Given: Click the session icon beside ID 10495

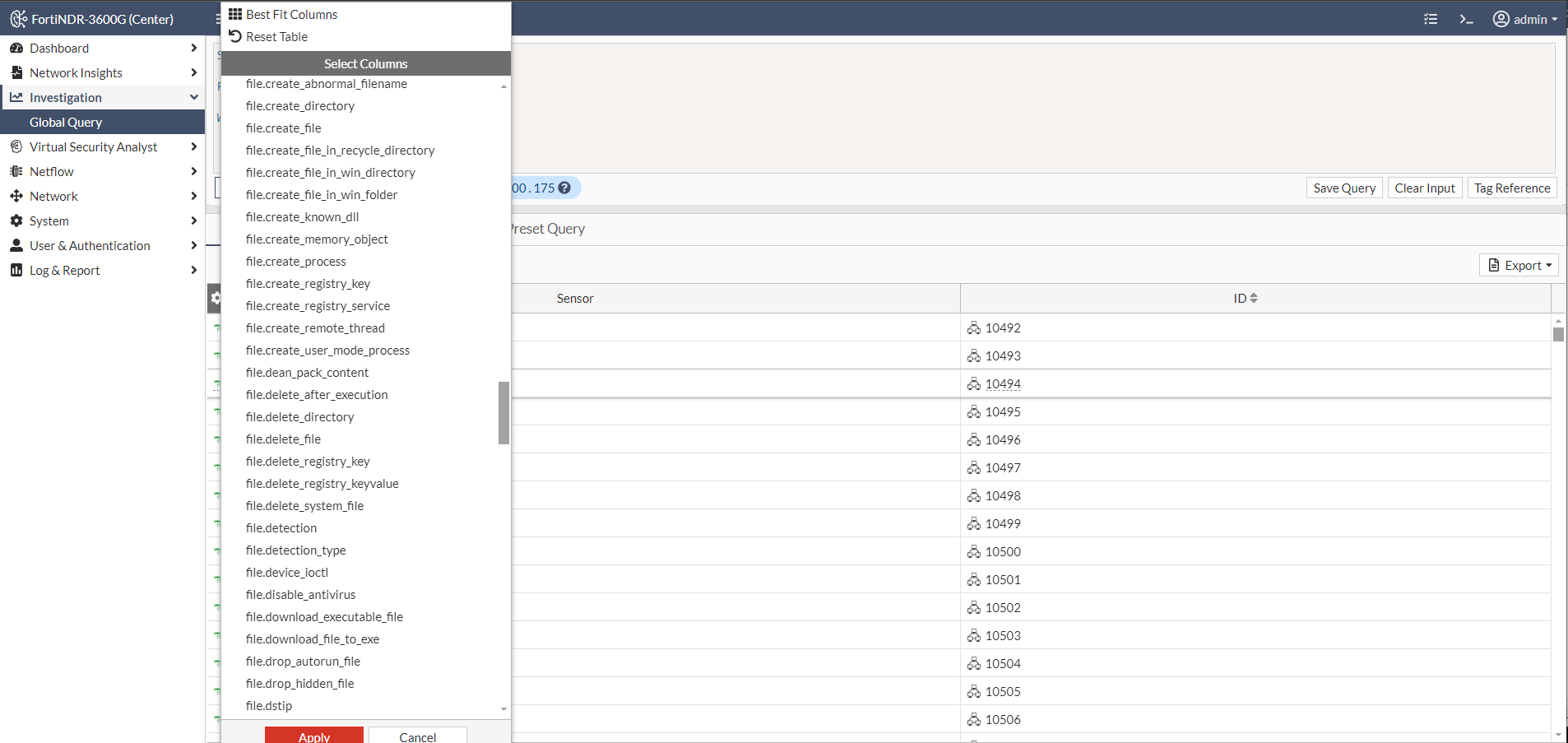Looking at the screenshot, I should tap(974, 411).
